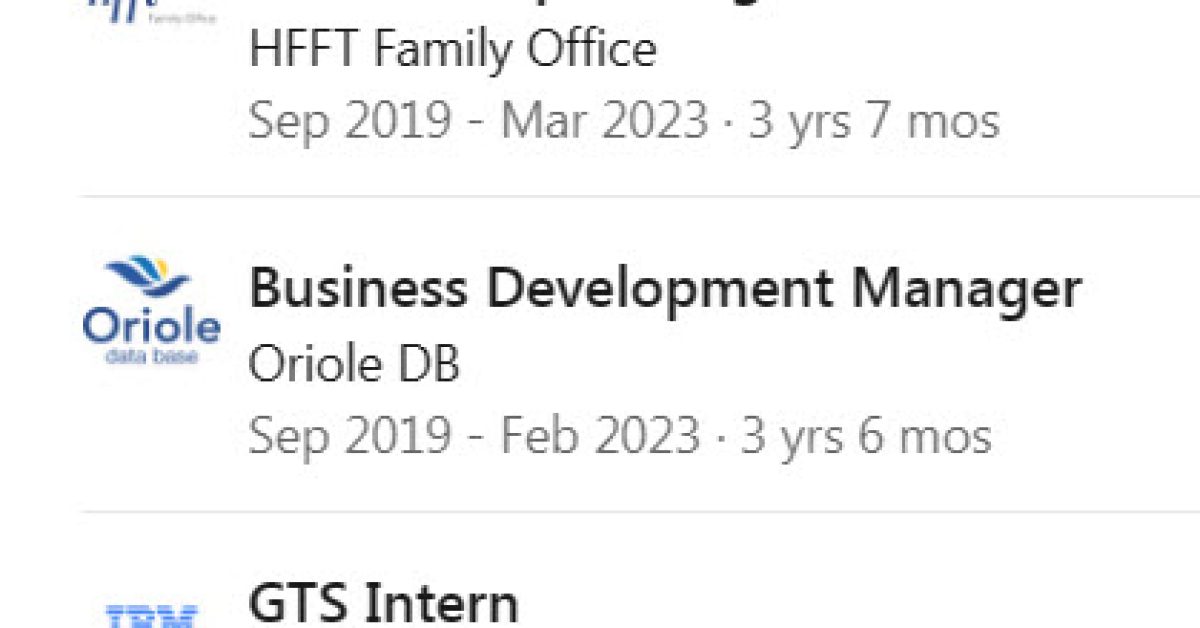Click the HFFT Family Office logo
The image size is (1200, 628).
151,10
